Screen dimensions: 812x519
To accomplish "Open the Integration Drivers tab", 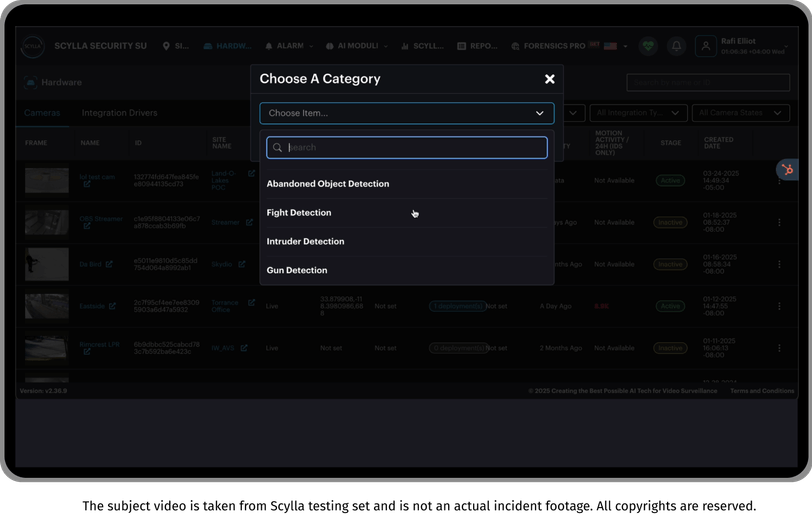I will point(120,113).
